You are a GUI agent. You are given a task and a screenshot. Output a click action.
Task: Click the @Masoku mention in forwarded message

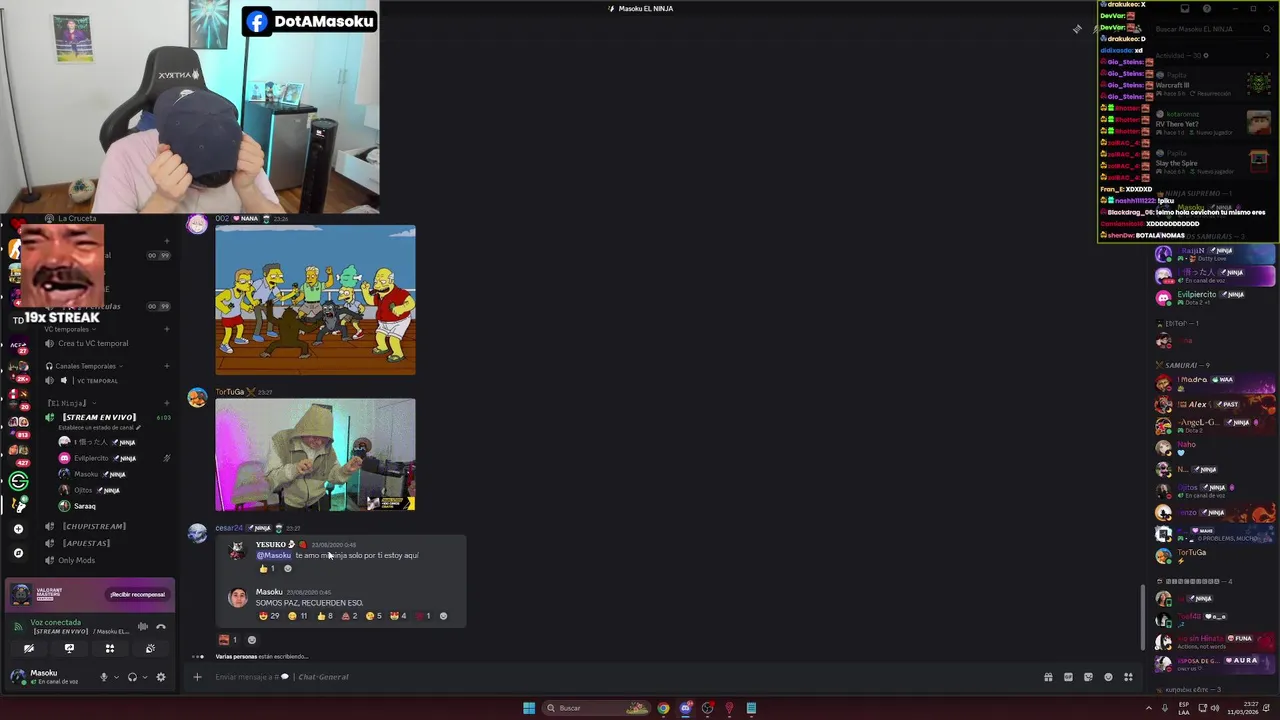tap(274, 555)
